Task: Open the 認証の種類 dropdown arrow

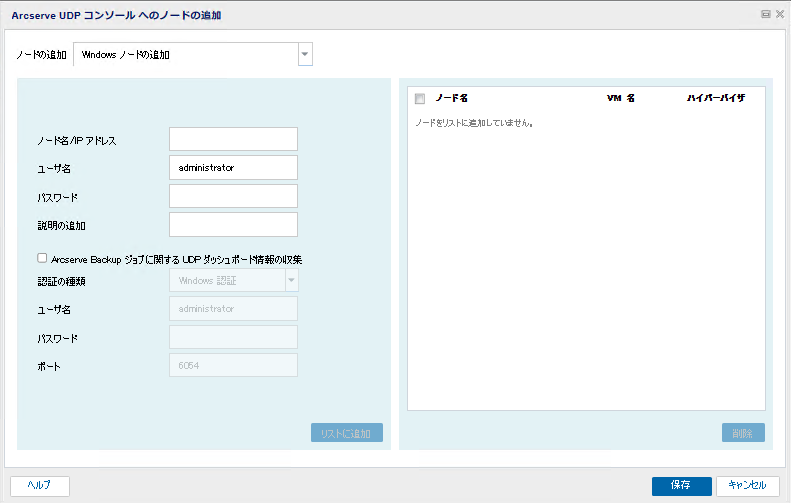Action: 292,281
